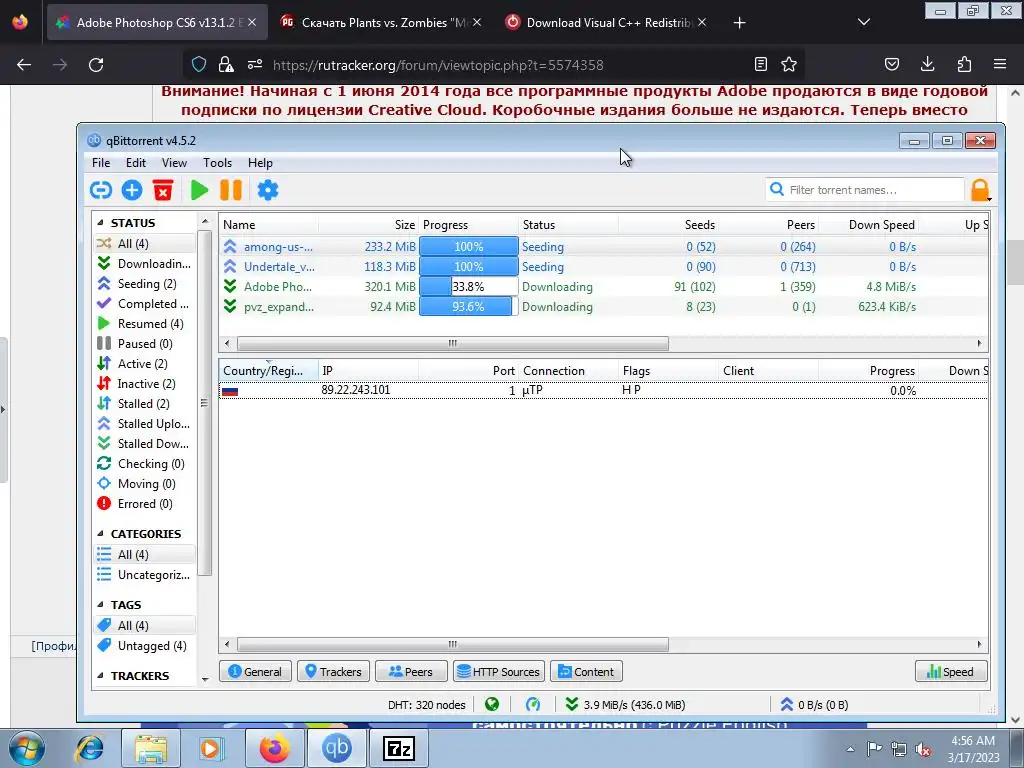Open the Firefox hamburger menu

click(x=1000, y=64)
